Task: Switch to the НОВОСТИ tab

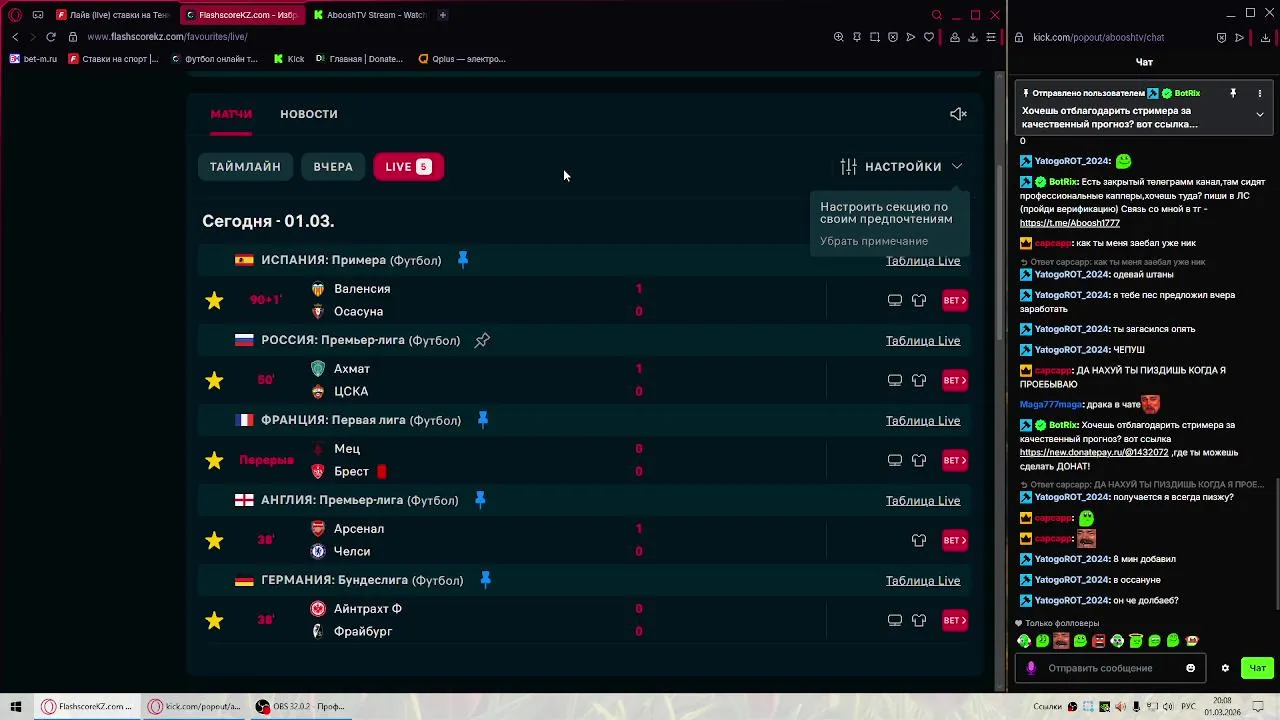Action: 309,114
